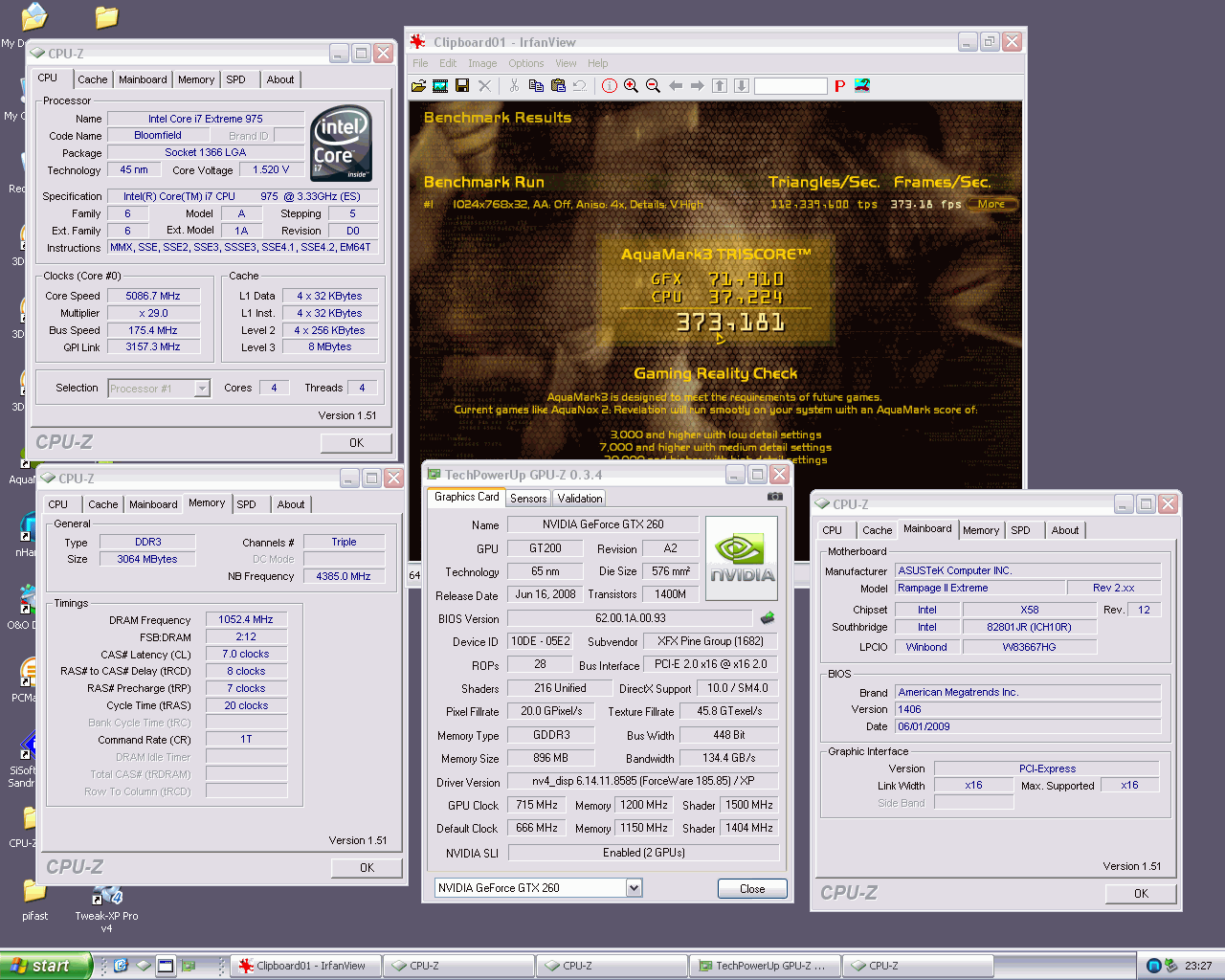The image size is (1225, 980).
Task: Switch to Sensors tab in GPU-Z
Action: point(528,498)
